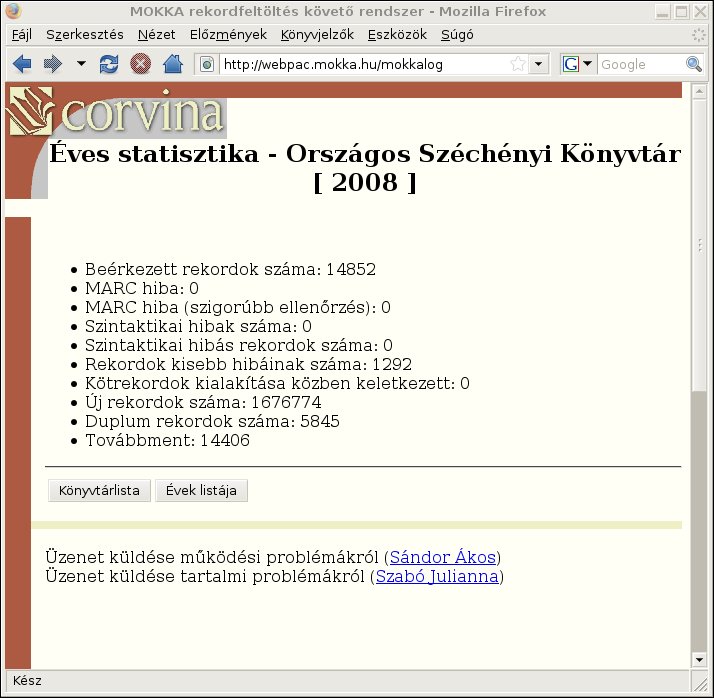This screenshot has height=698, width=714.
Task: Open the navigation history dropdown arrow
Action: coord(81,63)
